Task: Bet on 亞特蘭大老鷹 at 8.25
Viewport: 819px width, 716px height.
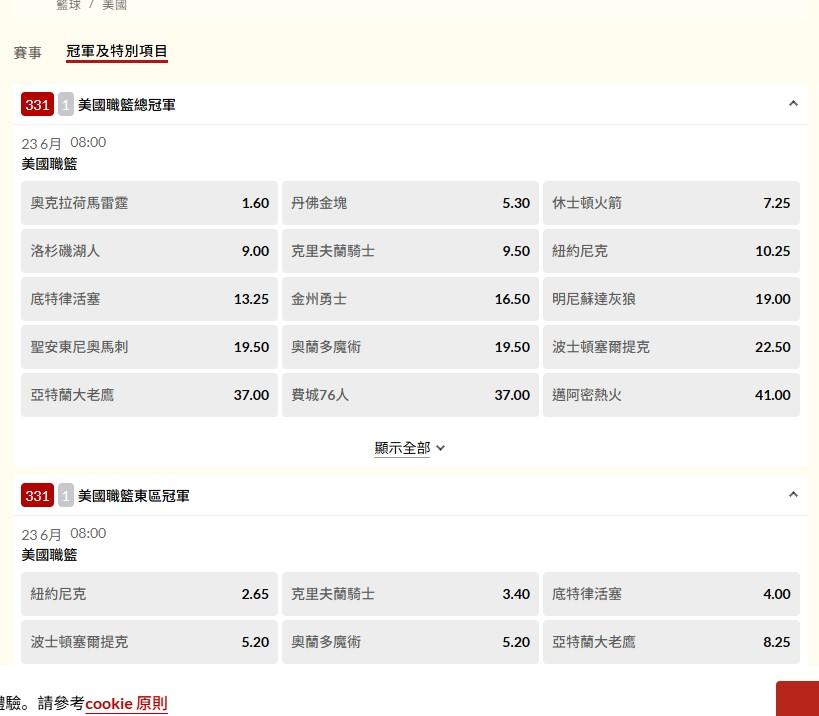Action: (671, 642)
